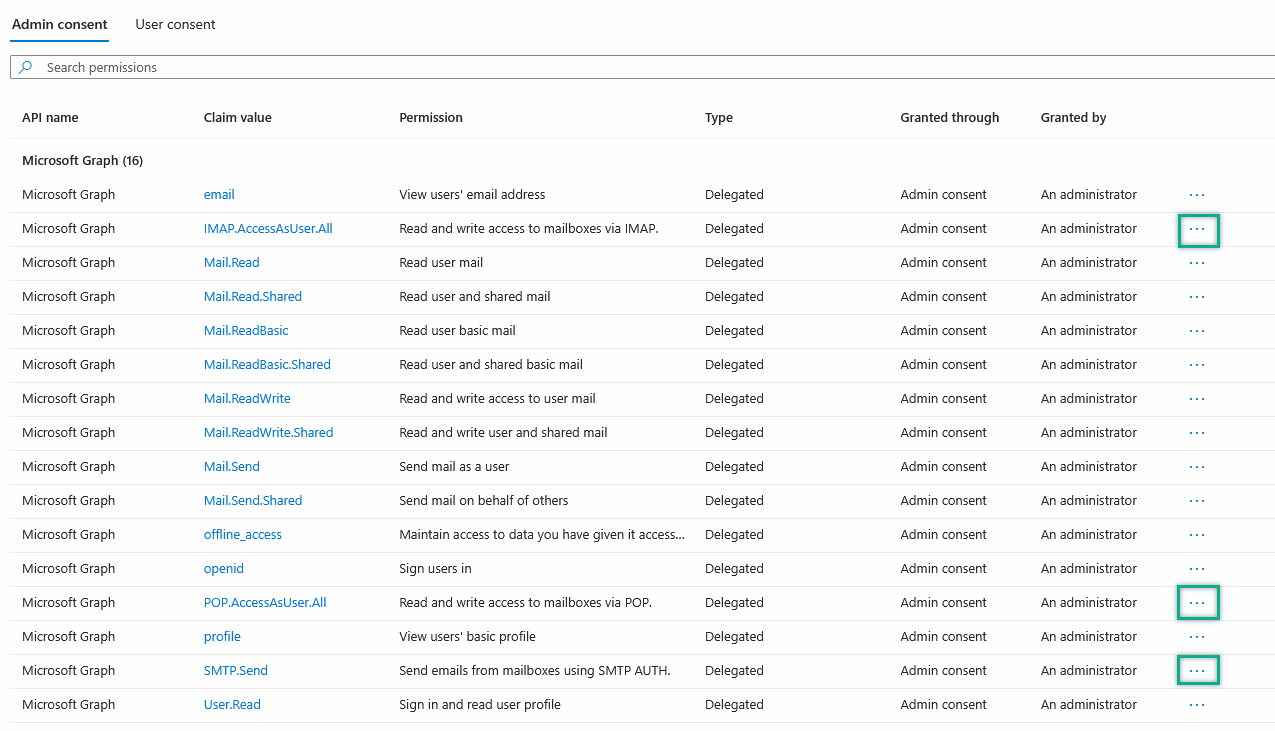Open ellipsis menu for offline_access row
Screen dimensions: 1275x731
pos(1197,535)
